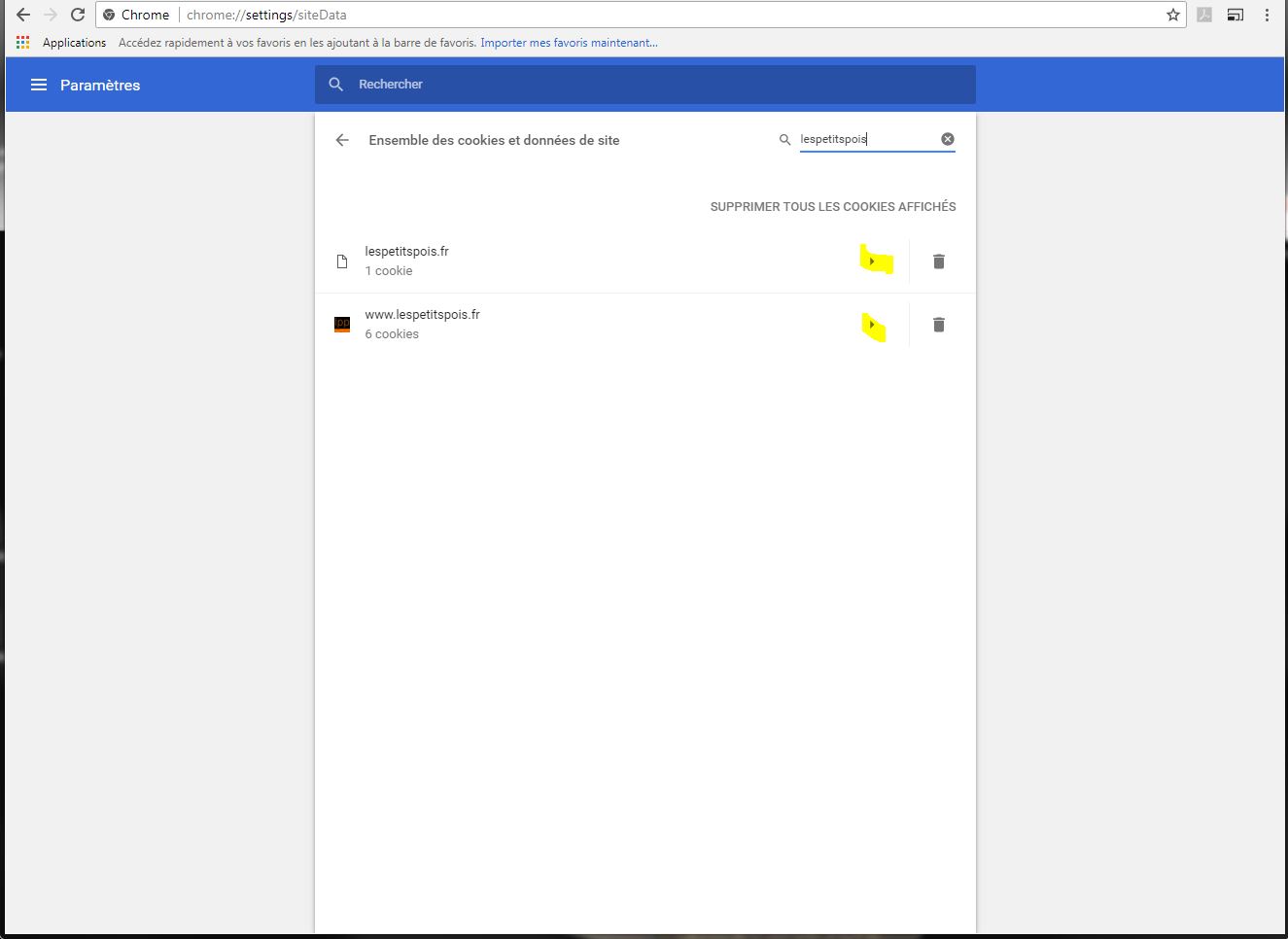Clear the cookie search with the X icon
This screenshot has height=939, width=1288.
click(x=948, y=139)
